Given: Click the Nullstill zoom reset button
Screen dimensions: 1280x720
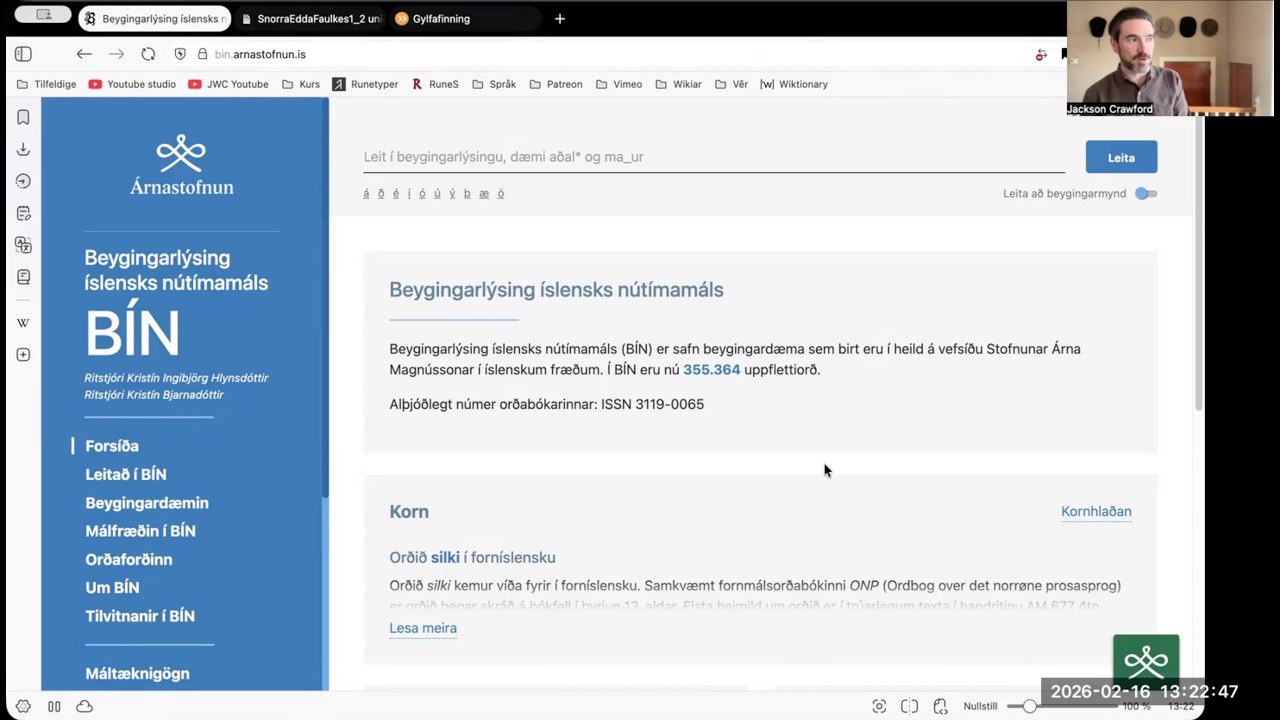Looking at the screenshot, I should pos(980,706).
